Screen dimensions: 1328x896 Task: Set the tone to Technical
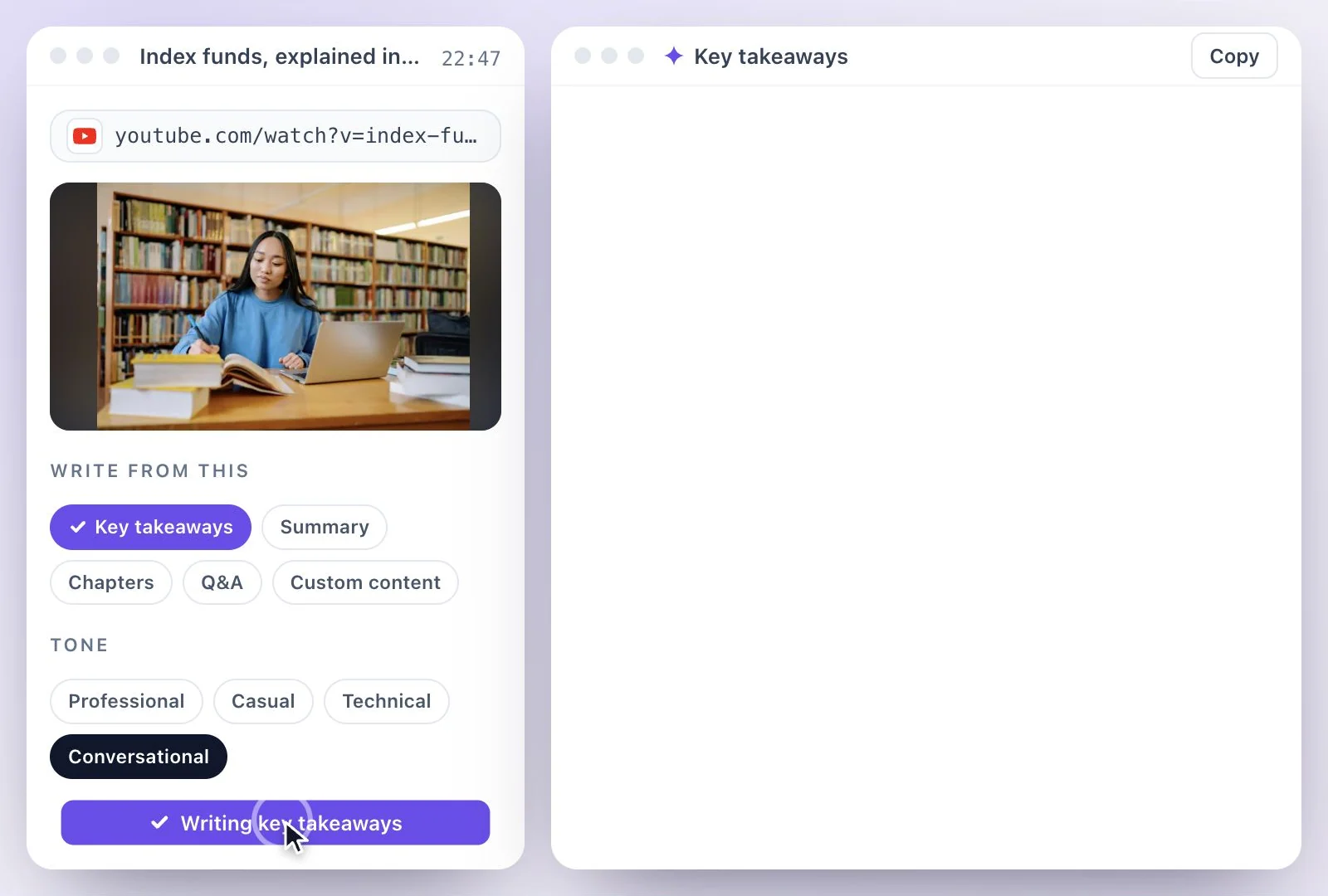[387, 701]
